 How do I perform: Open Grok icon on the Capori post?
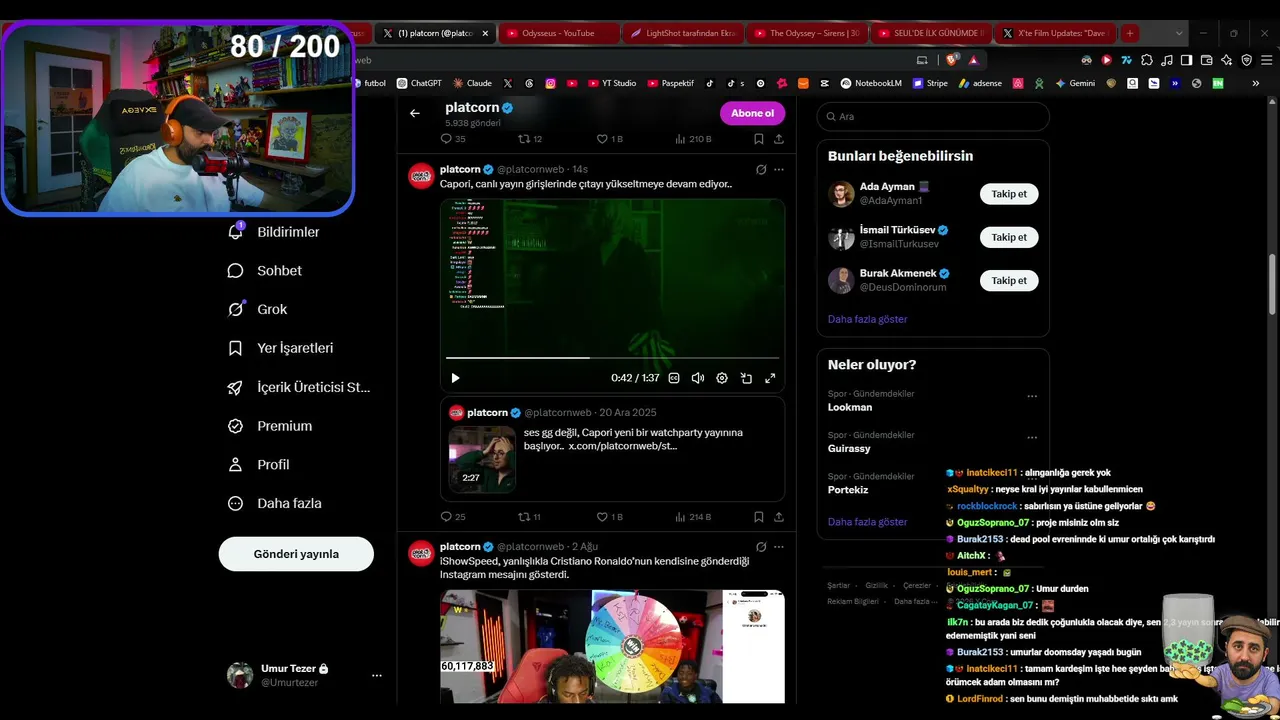click(761, 170)
